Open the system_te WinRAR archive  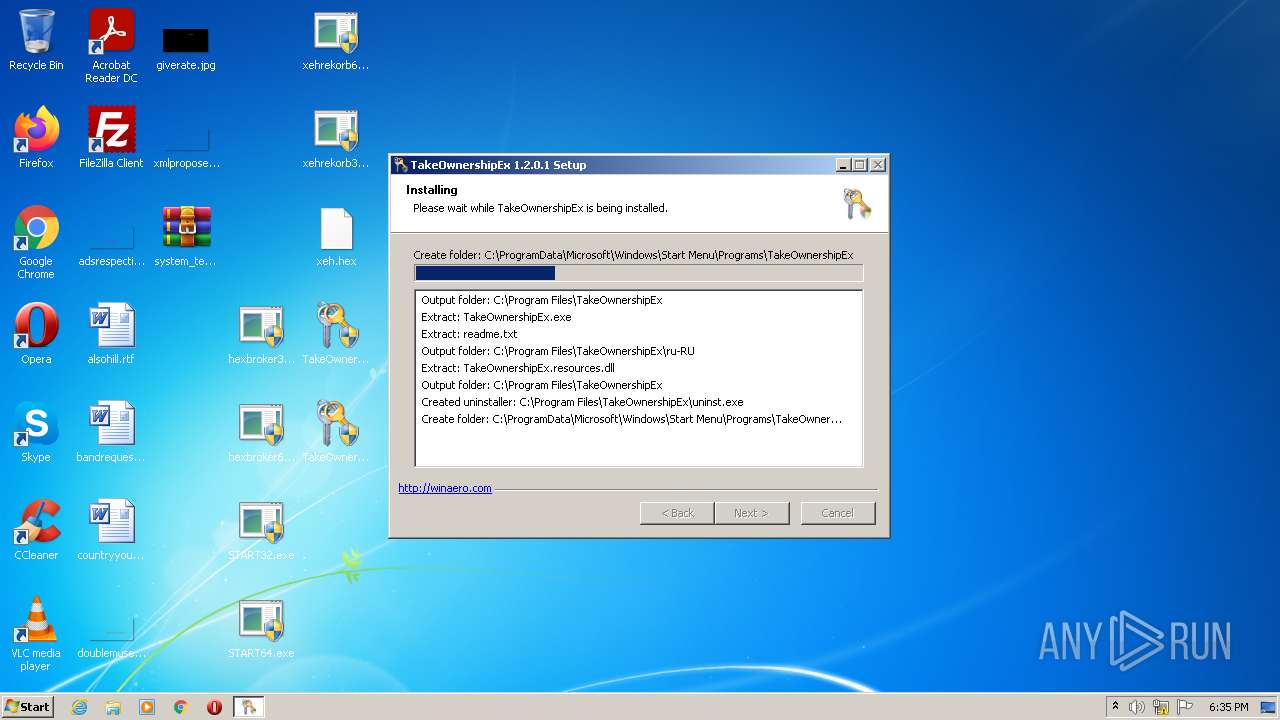tap(186, 237)
